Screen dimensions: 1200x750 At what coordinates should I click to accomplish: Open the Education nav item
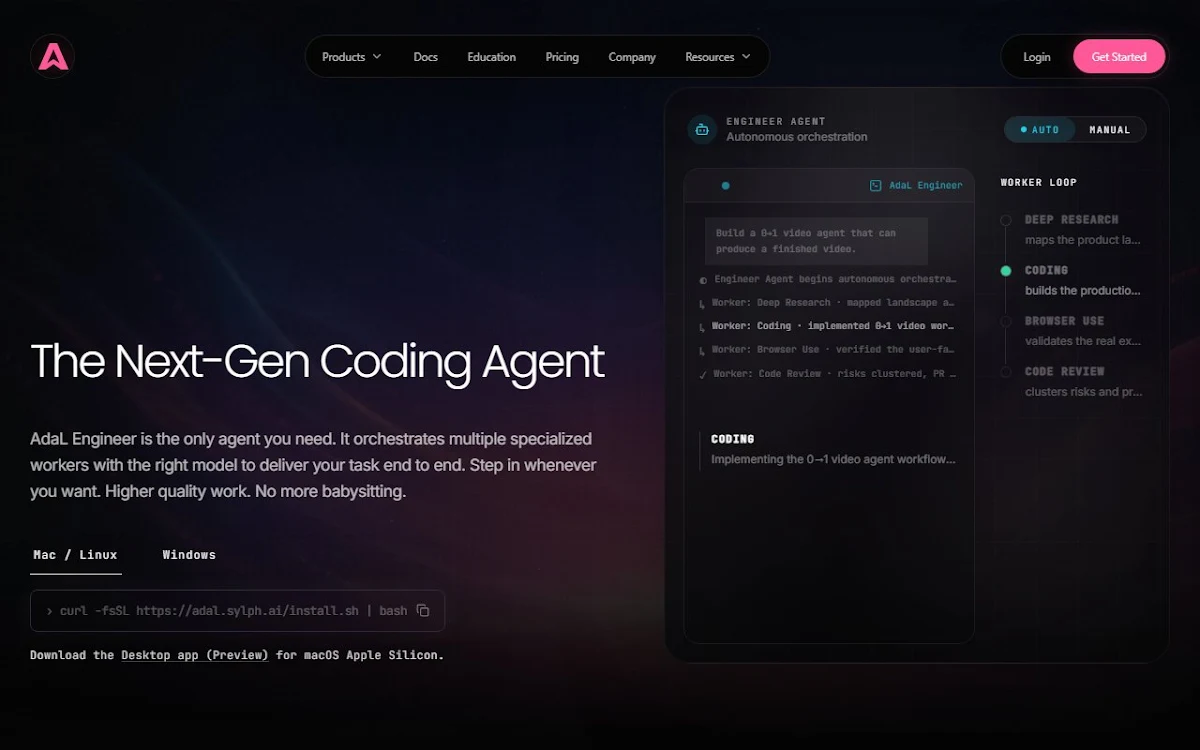[x=492, y=57]
